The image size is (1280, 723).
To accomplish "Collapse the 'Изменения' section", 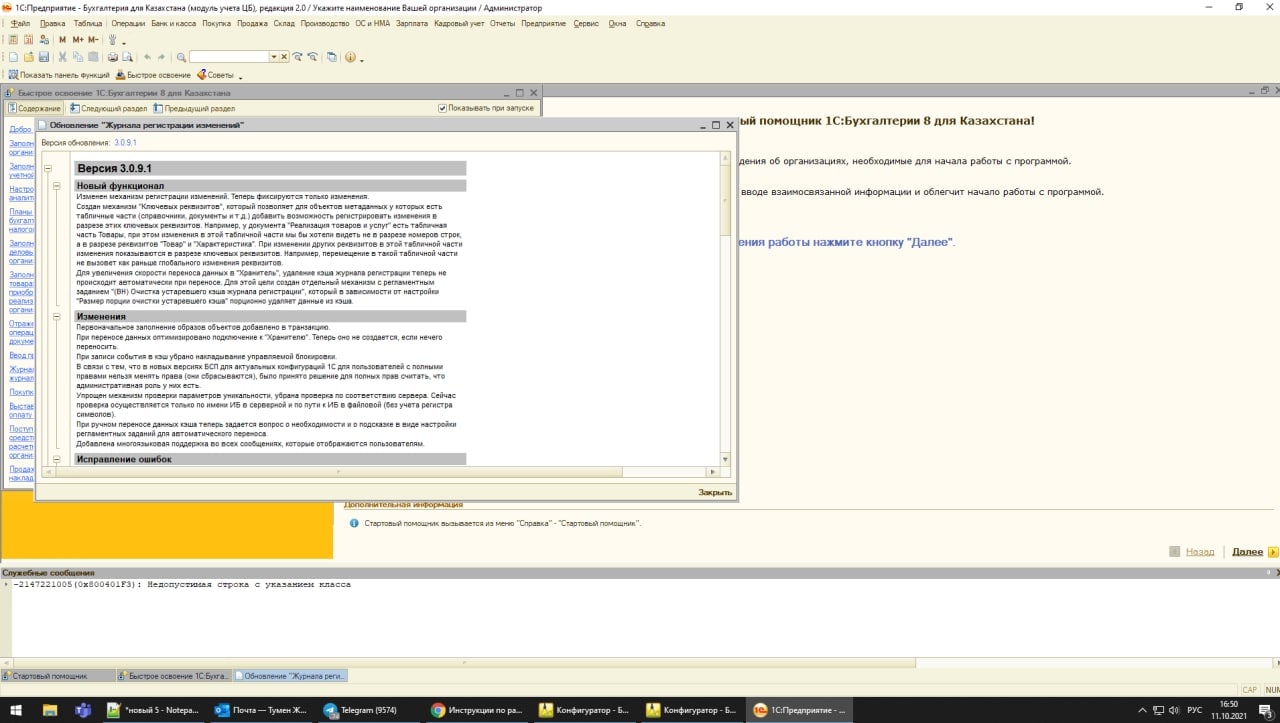I will pyautogui.click(x=57, y=316).
